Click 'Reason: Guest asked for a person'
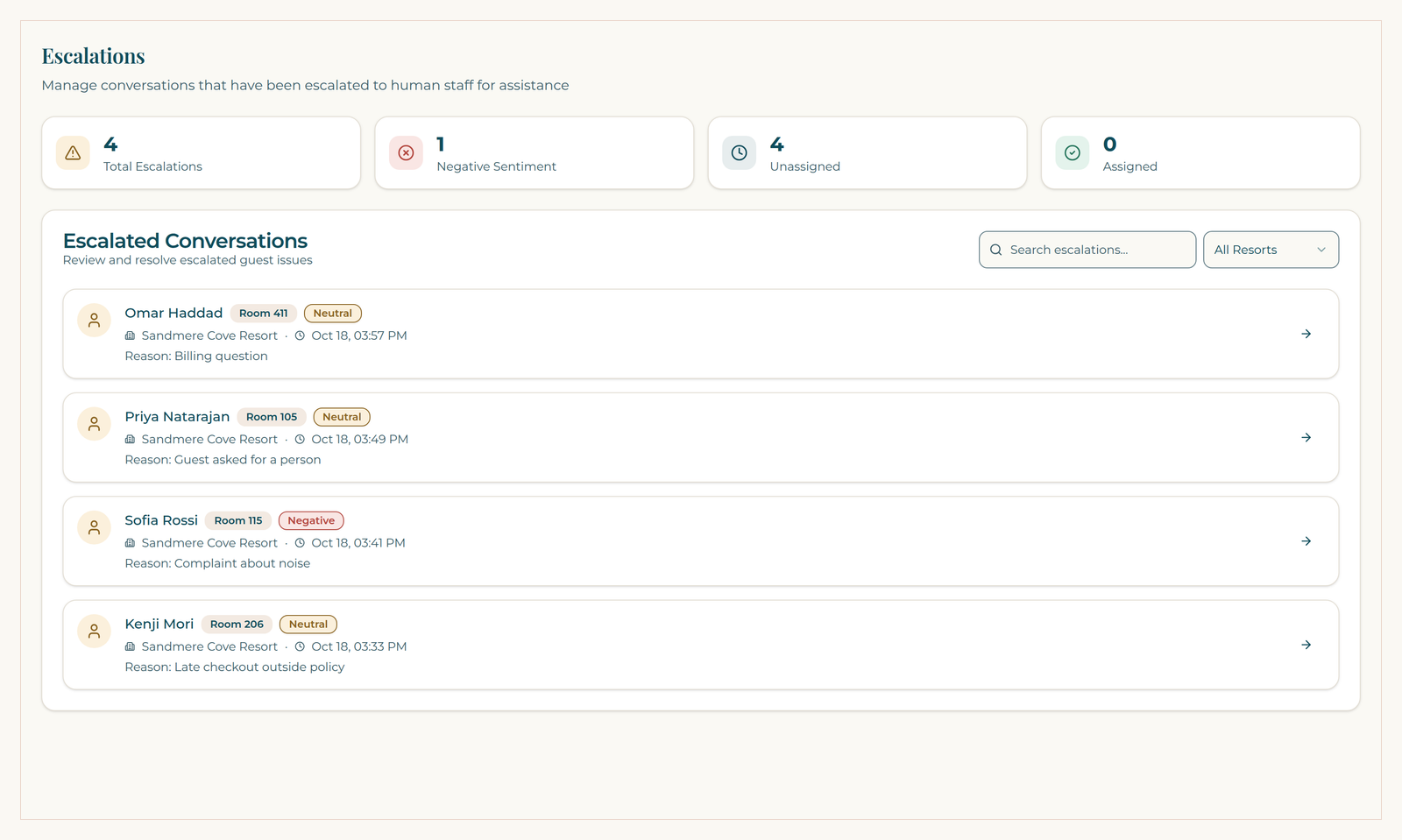The image size is (1402, 840). tap(223, 460)
